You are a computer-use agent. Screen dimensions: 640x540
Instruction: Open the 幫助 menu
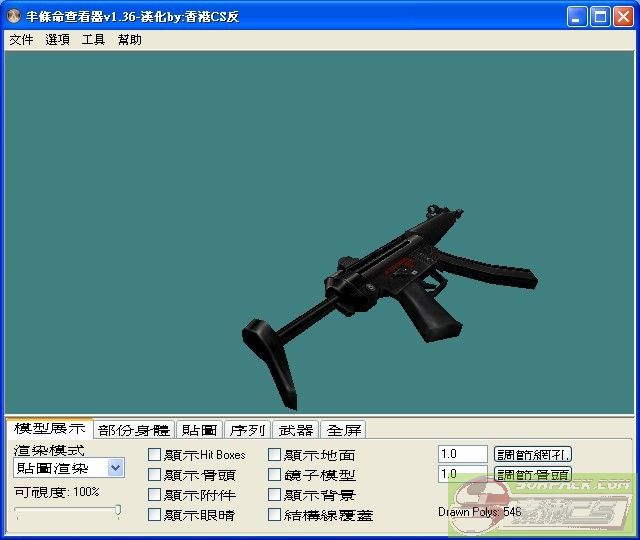(x=130, y=40)
